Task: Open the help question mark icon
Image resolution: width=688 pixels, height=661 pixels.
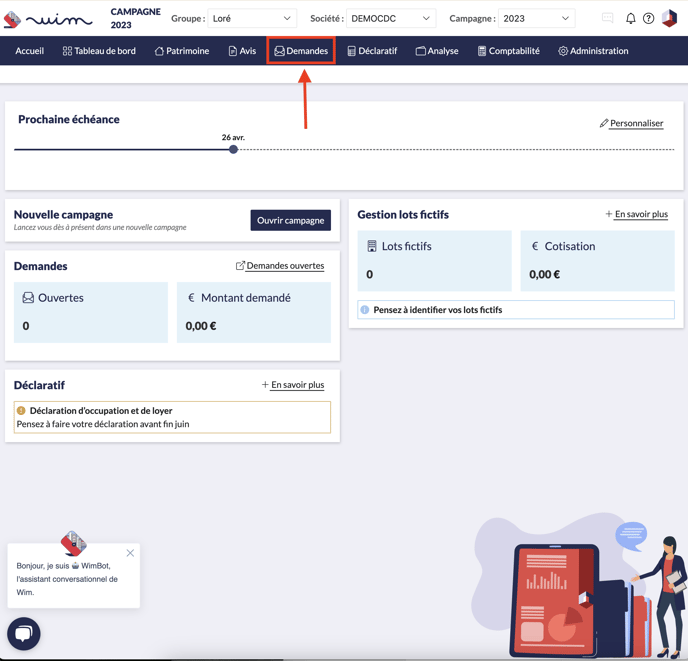Action: [x=649, y=19]
